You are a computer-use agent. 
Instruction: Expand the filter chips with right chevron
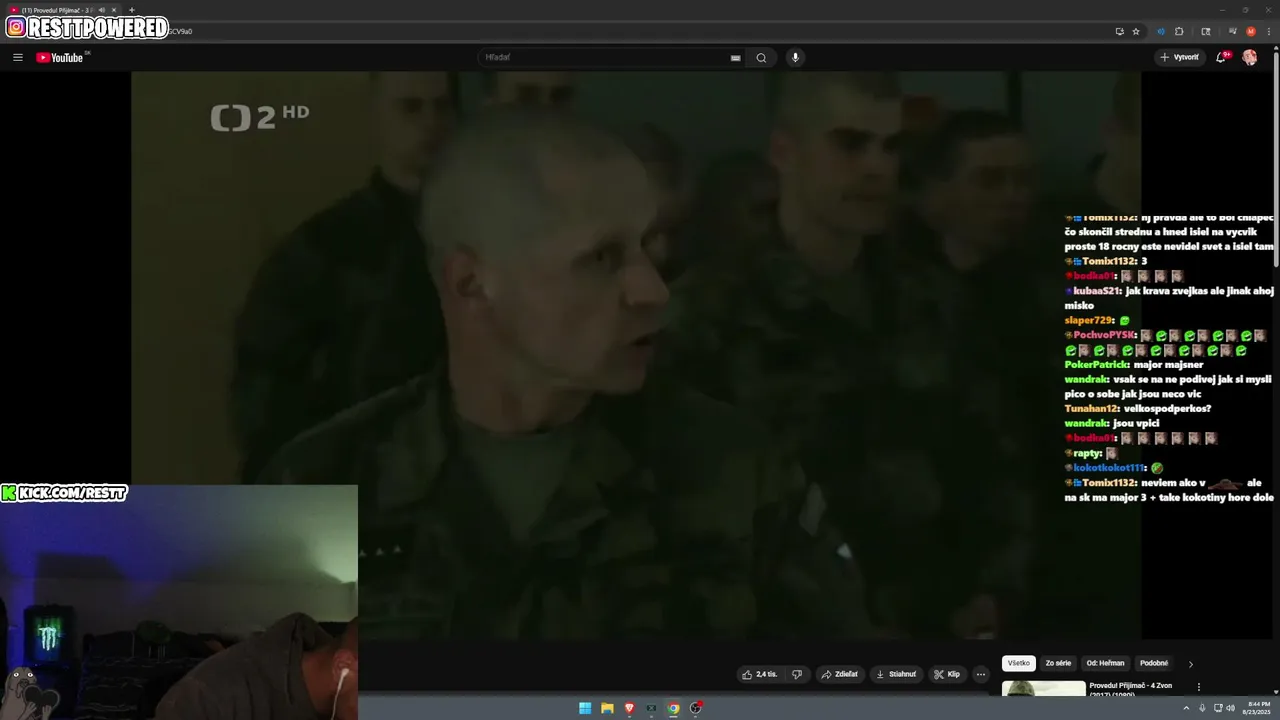1190,664
